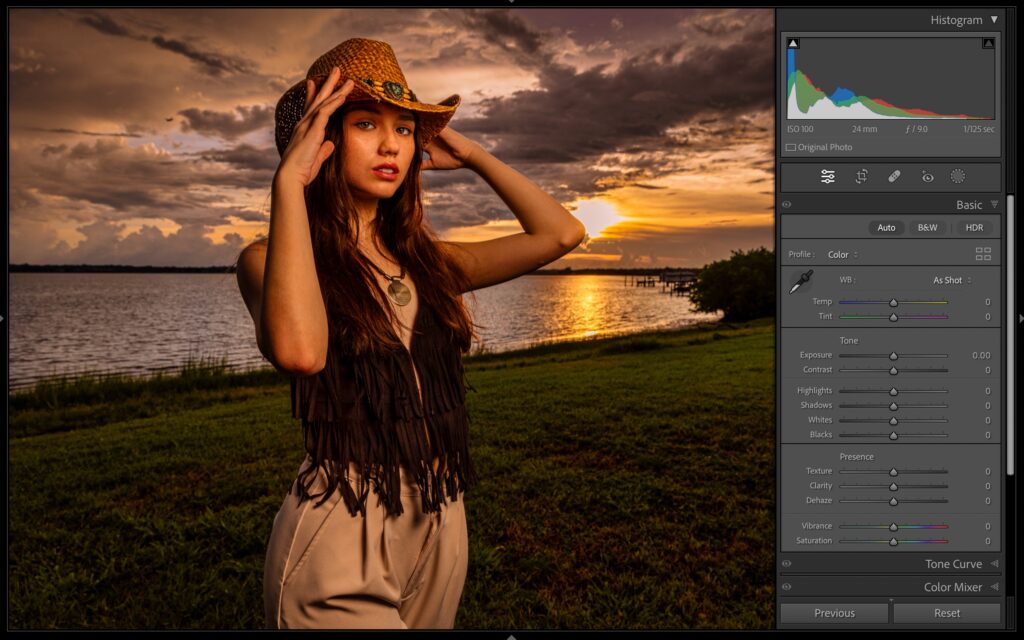1024x640 pixels.
Task: Activate the Crop overlay tool
Action: pos(861,177)
